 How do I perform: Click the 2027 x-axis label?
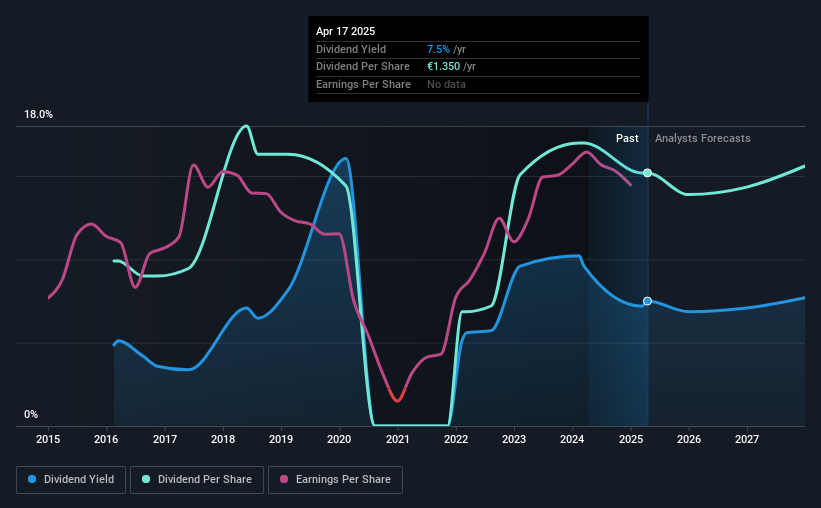click(747, 439)
